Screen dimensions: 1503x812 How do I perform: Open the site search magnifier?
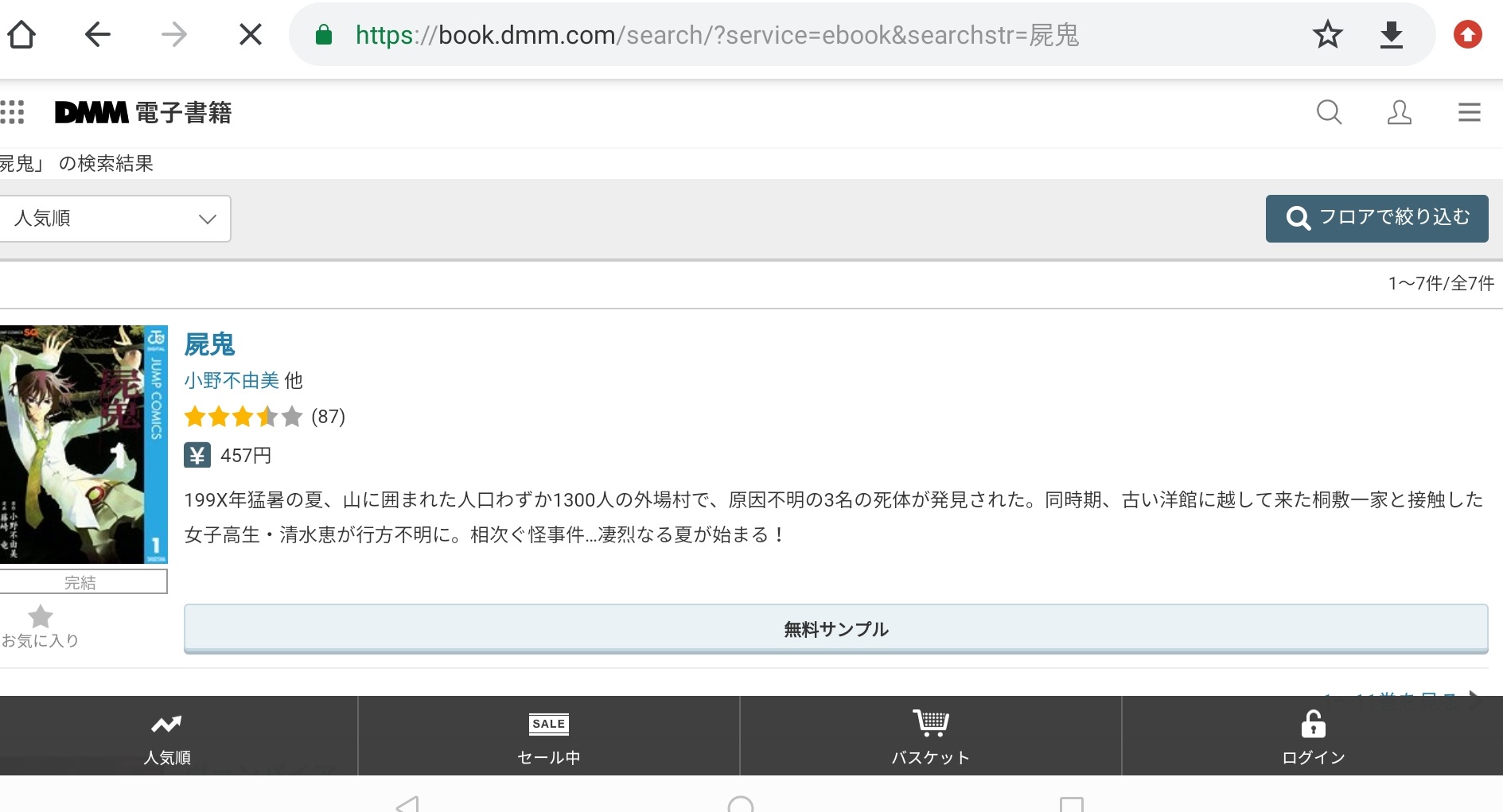(1329, 112)
